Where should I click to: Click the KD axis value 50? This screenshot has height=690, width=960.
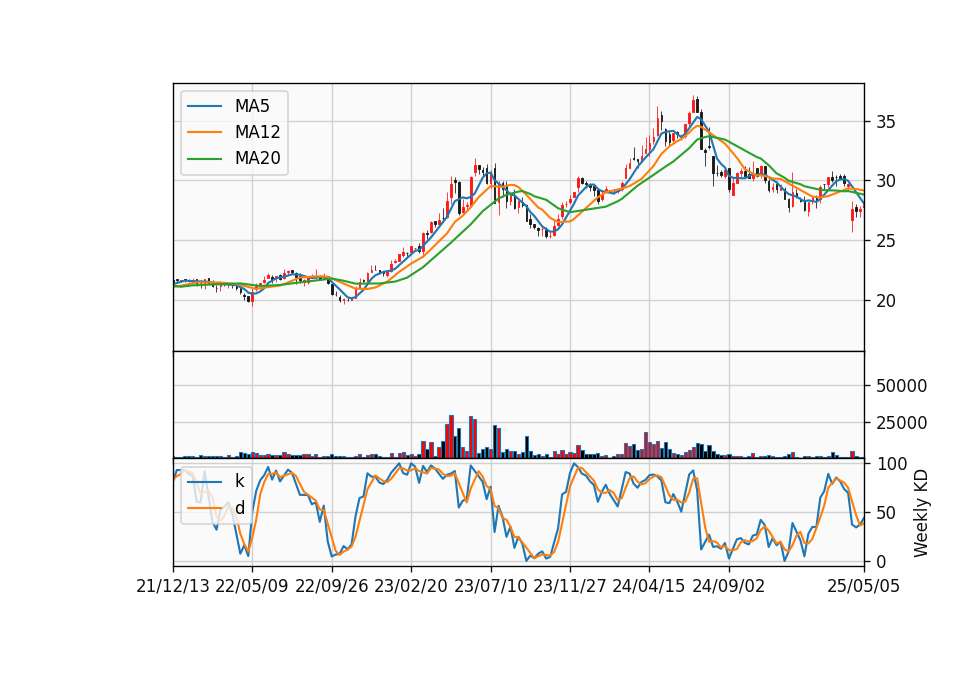(x=886, y=513)
